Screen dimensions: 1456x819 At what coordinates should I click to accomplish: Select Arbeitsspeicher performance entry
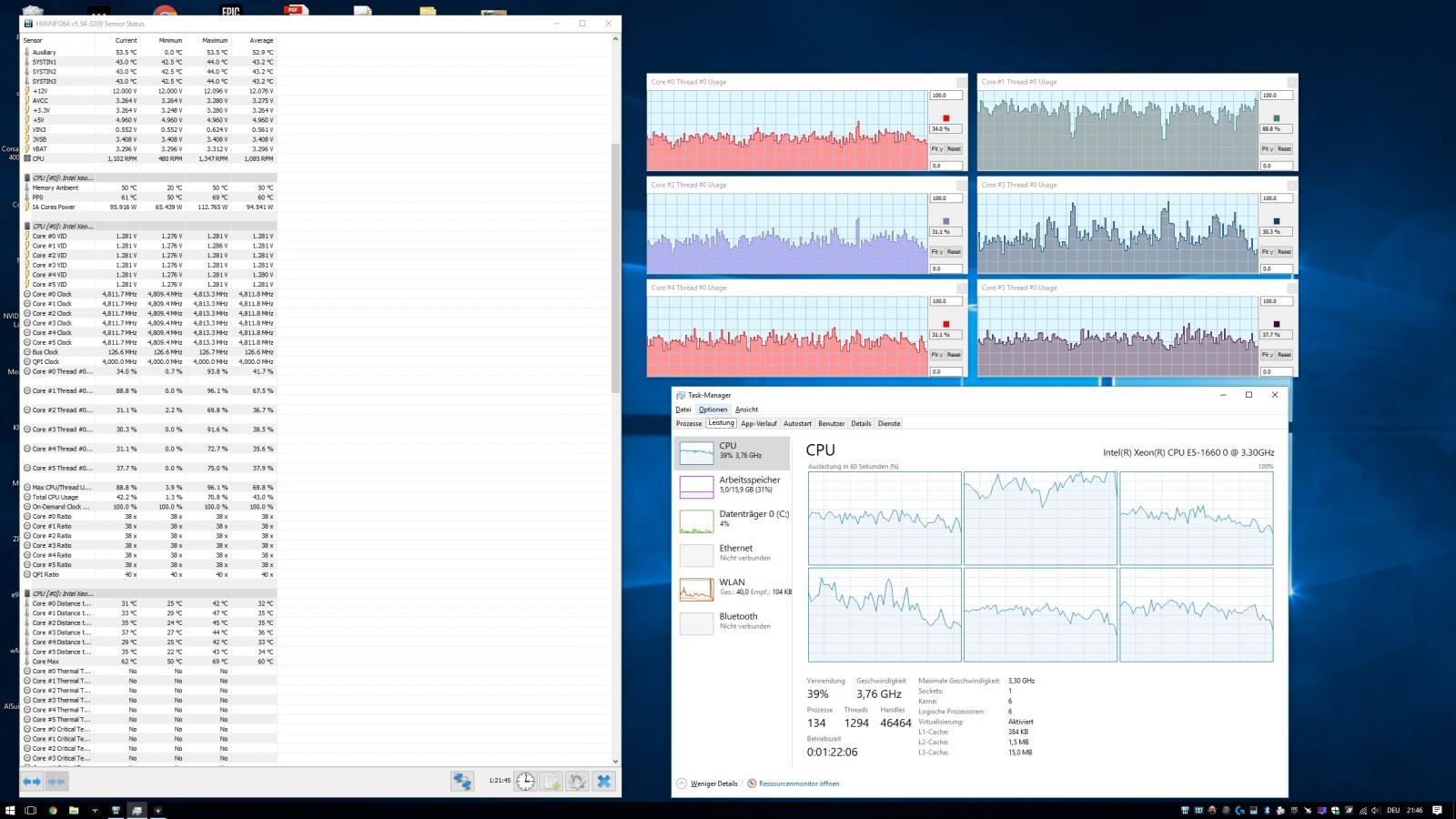pos(733,486)
